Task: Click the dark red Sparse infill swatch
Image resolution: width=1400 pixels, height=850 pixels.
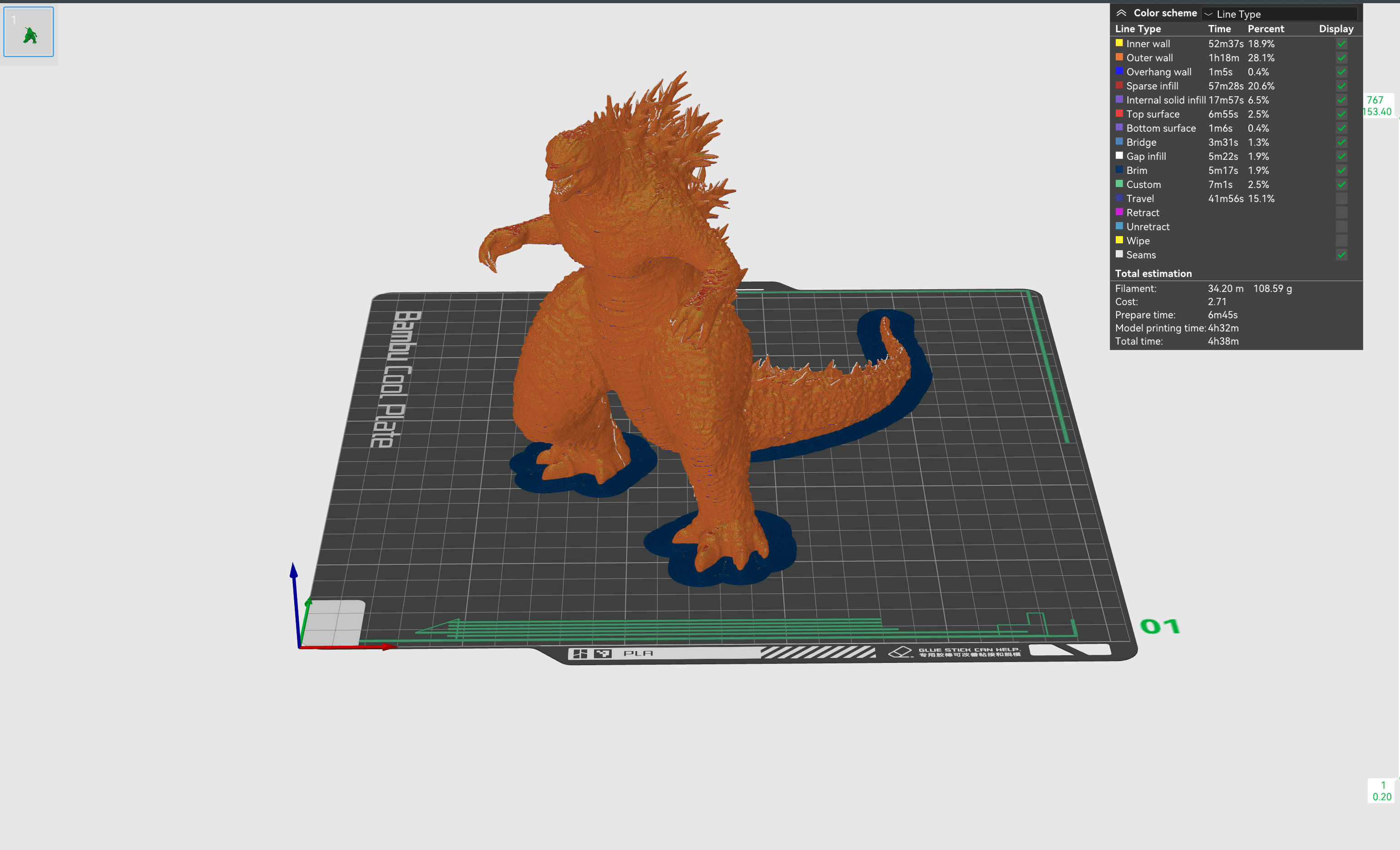Action: point(1119,85)
